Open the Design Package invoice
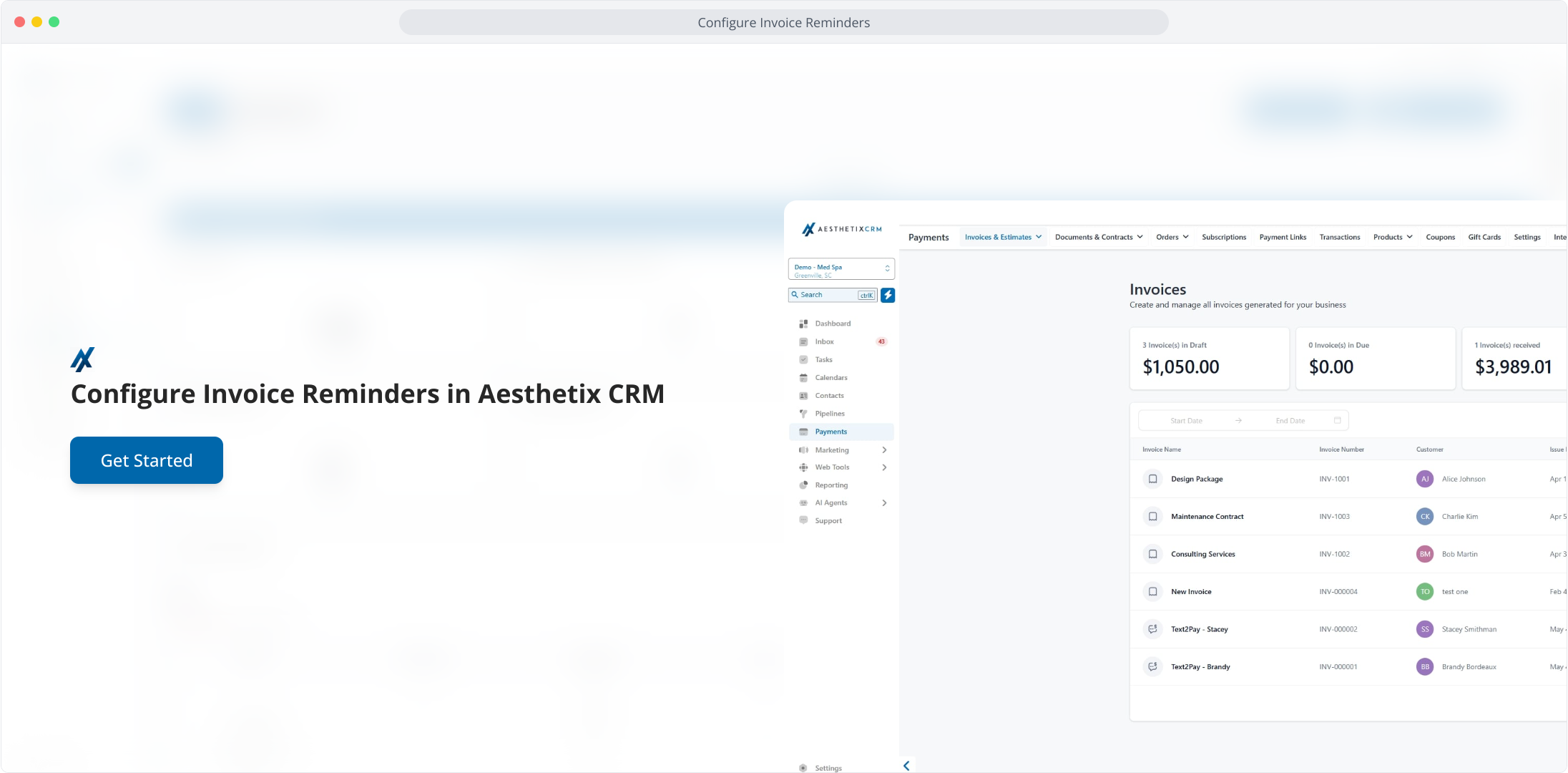This screenshot has height=773, width=1568. [1197, 479]
